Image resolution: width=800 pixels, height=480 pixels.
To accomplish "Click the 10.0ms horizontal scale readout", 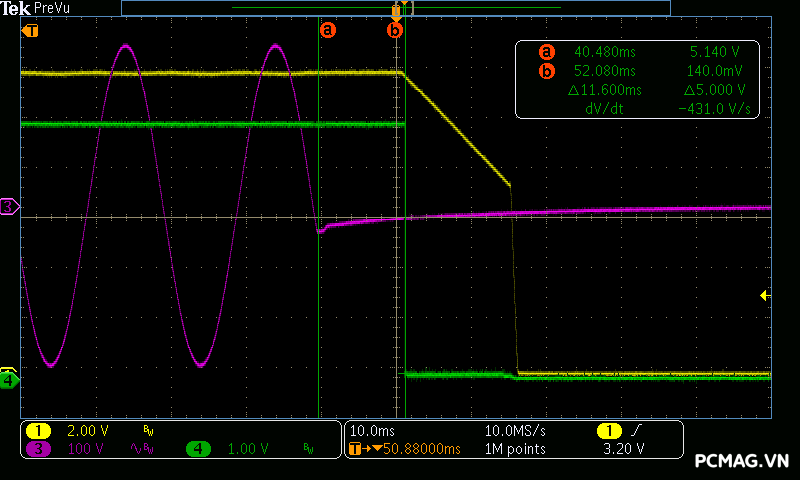I will point(373,430).
